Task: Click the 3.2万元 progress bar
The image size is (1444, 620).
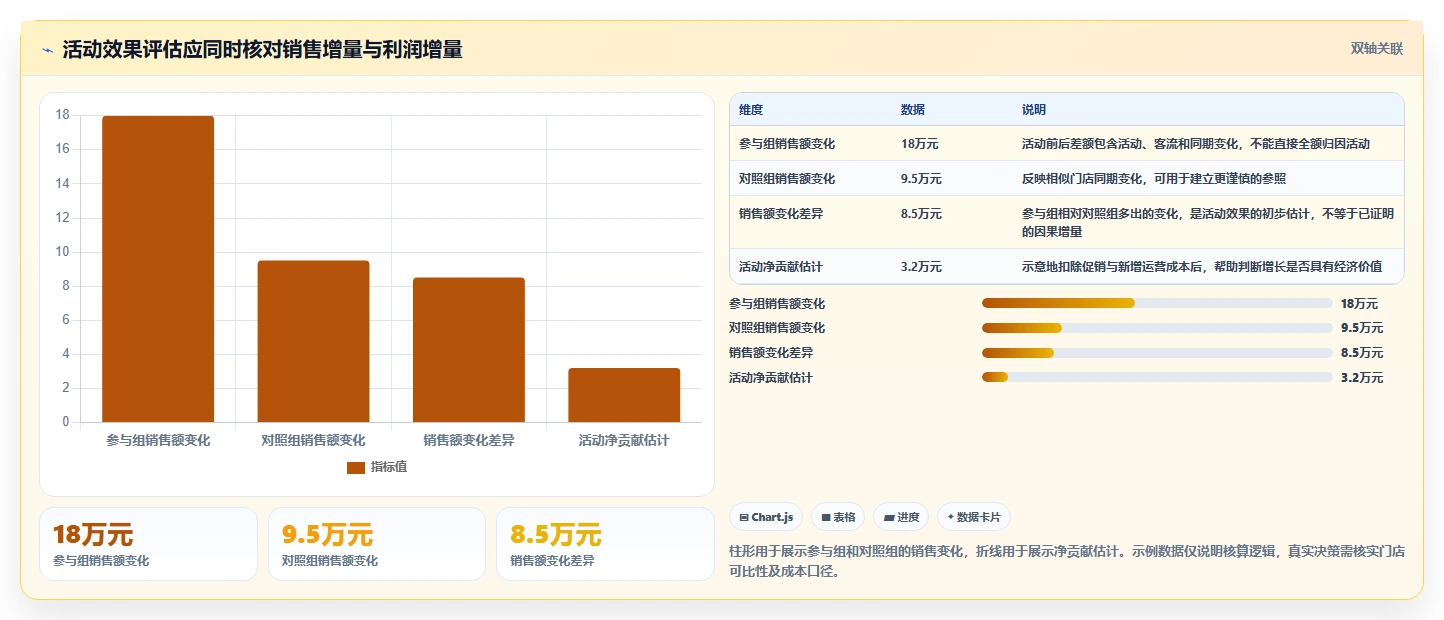Action: tap(1157, 378)
